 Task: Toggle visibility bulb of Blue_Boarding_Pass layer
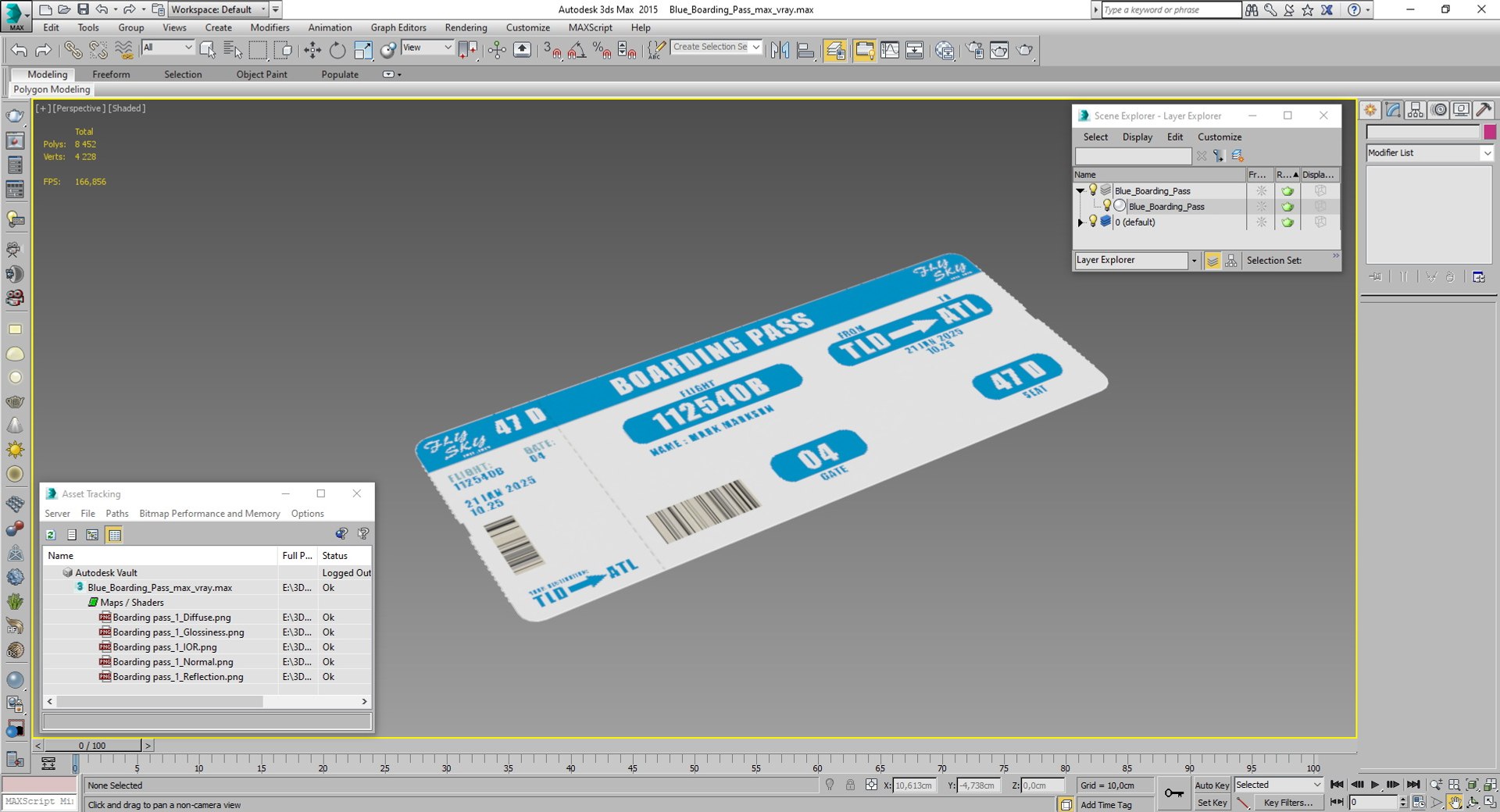coord(1093,190)
